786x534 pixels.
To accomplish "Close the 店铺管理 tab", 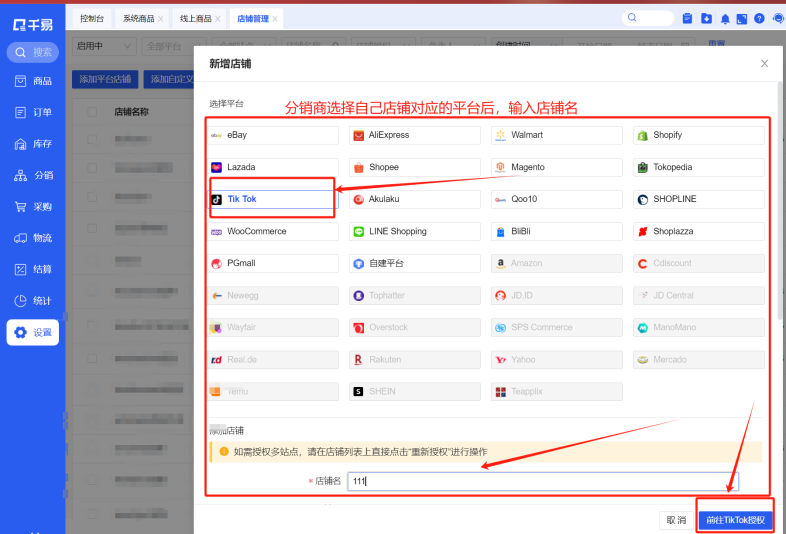I will tap(275, 19).
